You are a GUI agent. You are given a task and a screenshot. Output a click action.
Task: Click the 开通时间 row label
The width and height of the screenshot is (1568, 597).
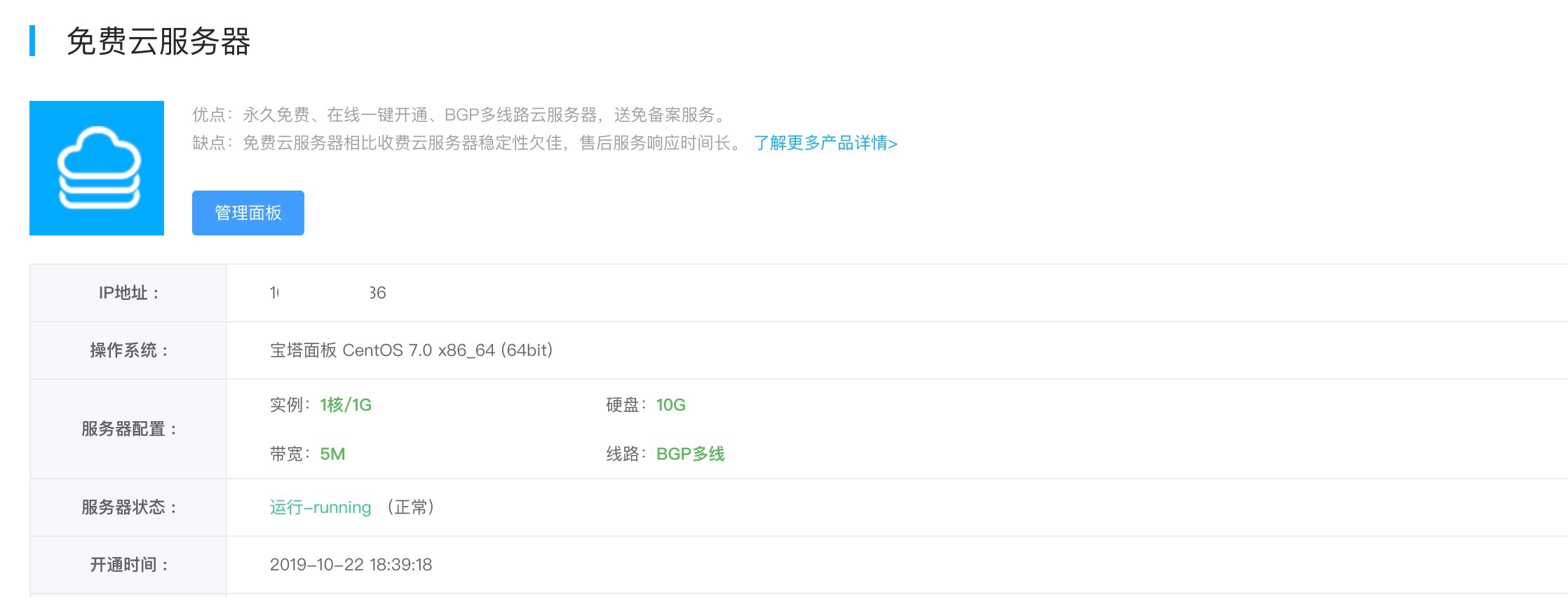pos(128,565)
